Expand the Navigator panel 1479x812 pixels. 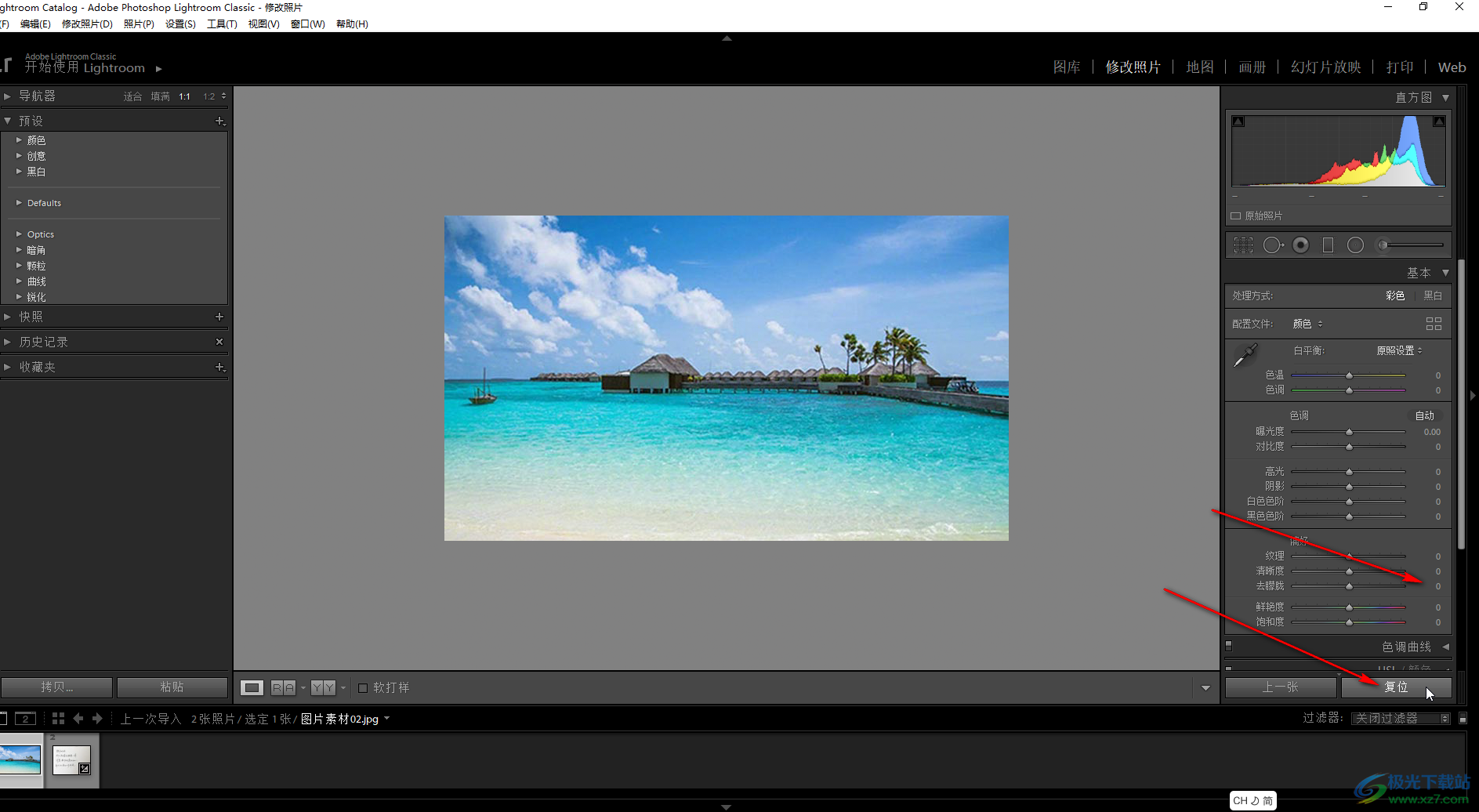pos(7,96)
